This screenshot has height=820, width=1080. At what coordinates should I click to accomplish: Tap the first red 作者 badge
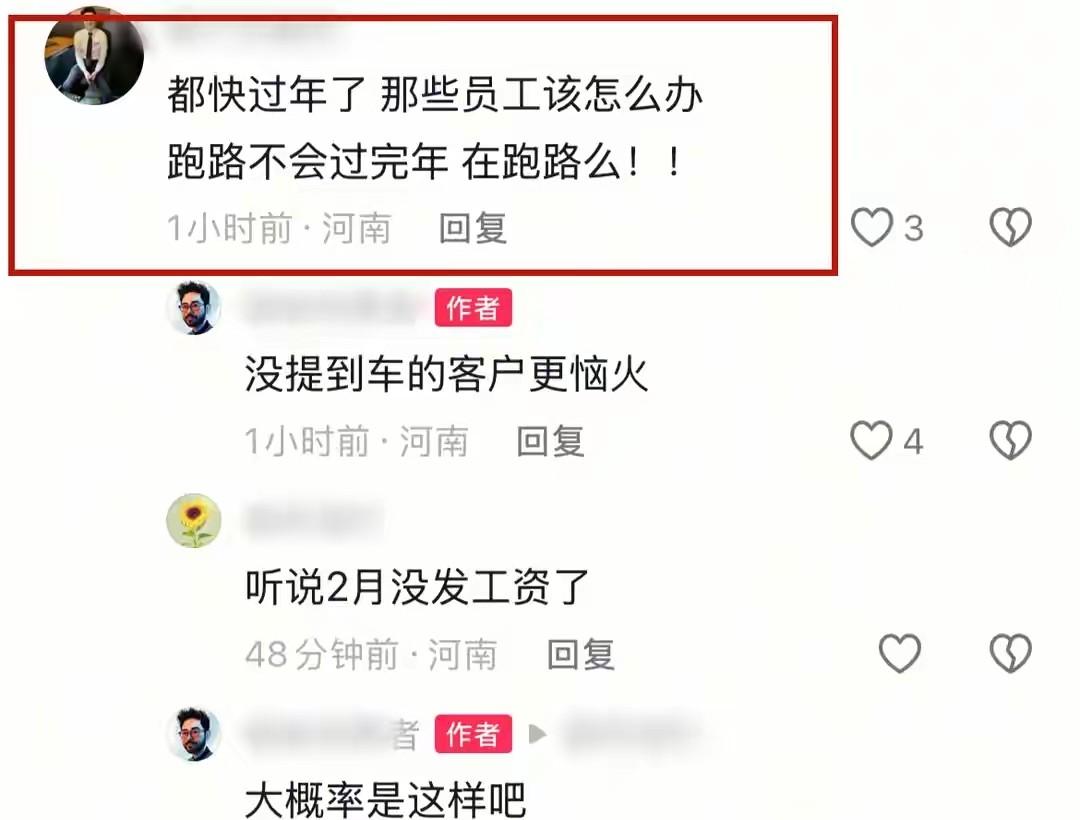click(x=473, y=308)
